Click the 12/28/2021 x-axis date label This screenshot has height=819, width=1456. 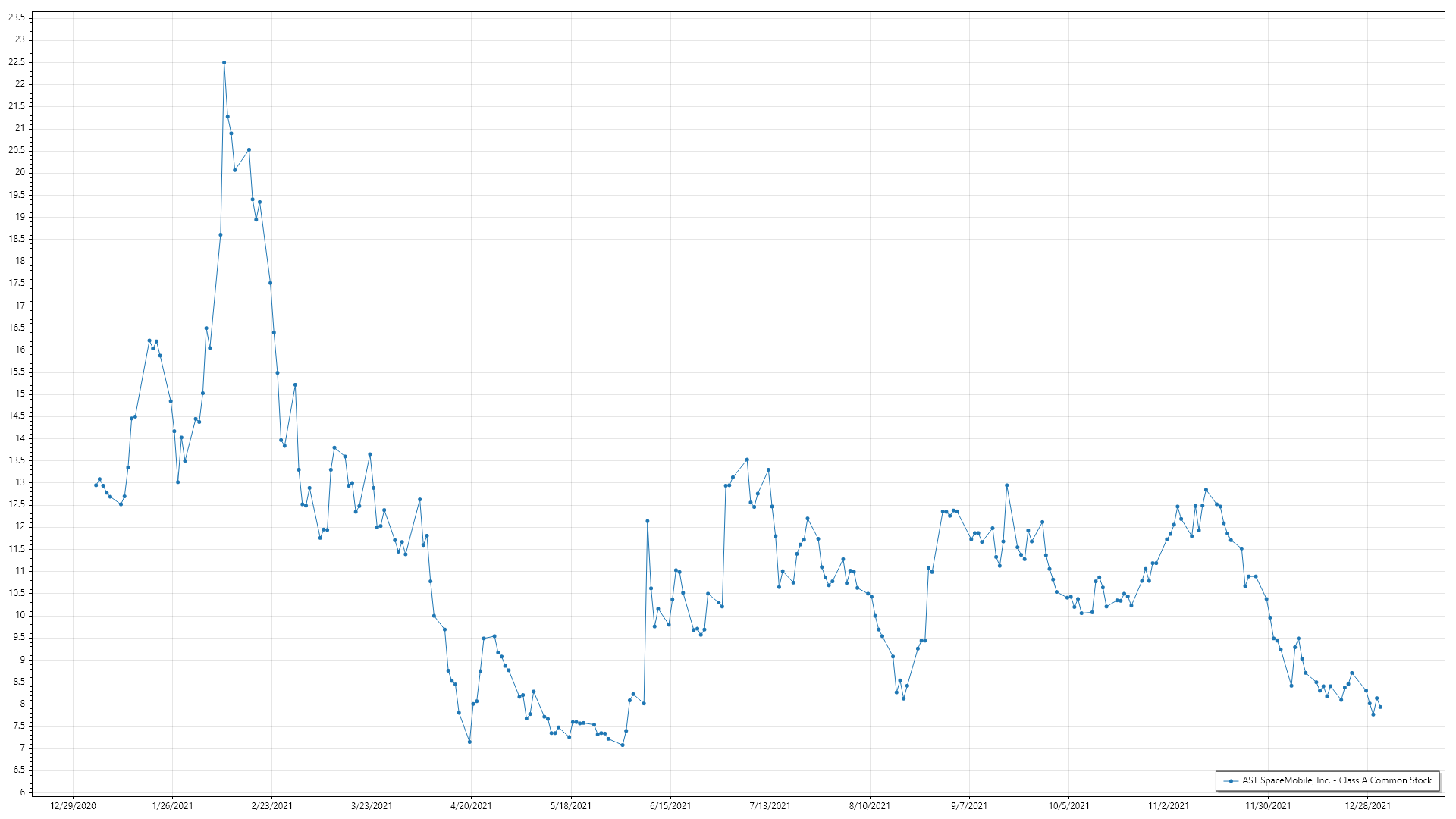1367,806
